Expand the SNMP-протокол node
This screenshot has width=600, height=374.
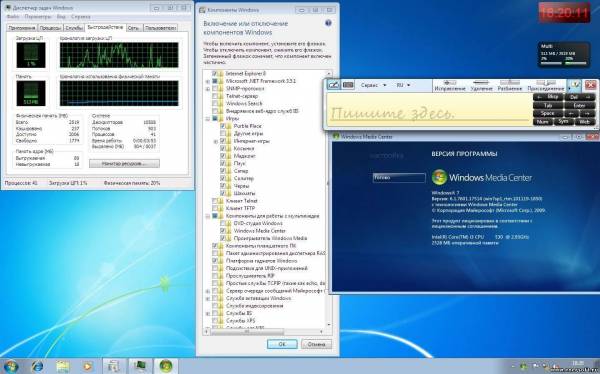click(207, 89)
